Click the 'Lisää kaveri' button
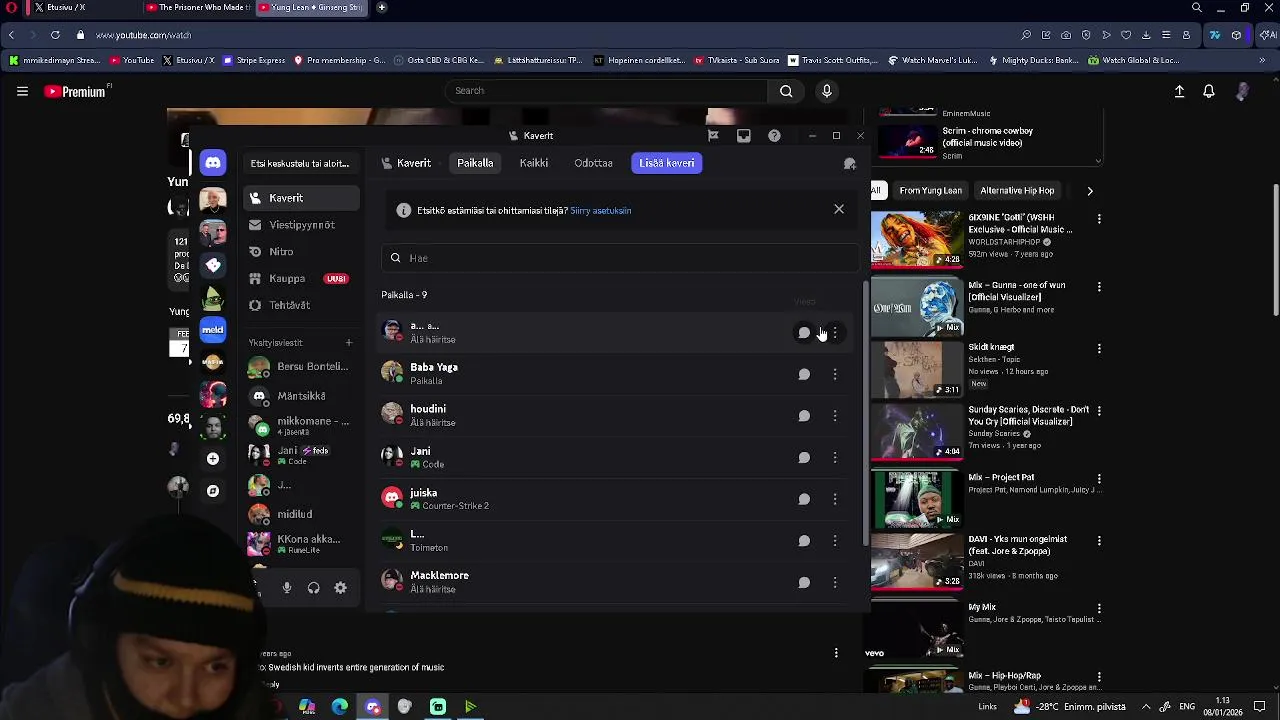This screenshot has width=1280, height=720. point(667,163)
